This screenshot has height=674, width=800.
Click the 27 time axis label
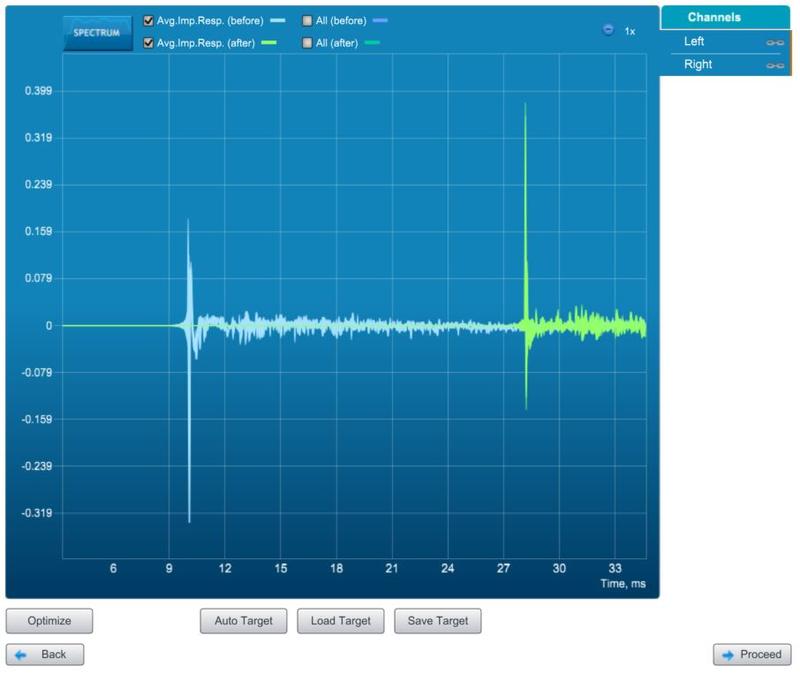click(x=504, y=568)
